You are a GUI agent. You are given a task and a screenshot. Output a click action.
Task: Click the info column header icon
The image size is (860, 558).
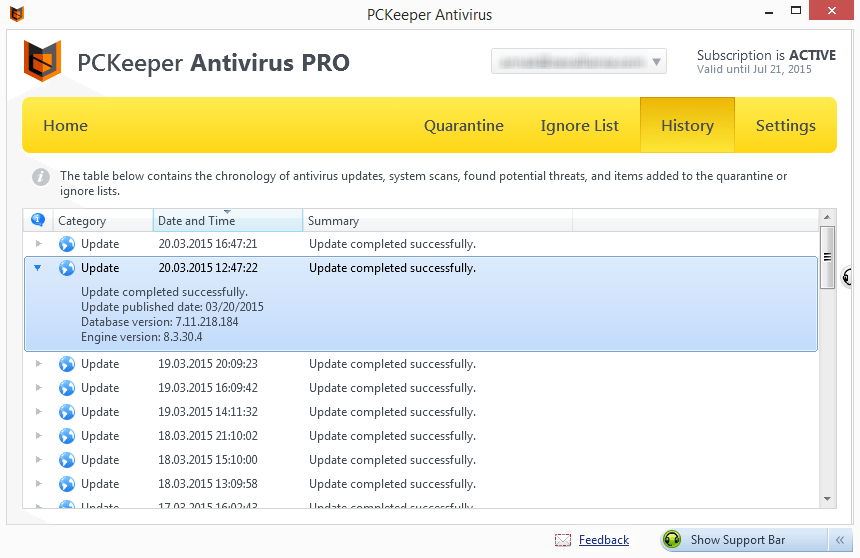[x=38, y=219]
